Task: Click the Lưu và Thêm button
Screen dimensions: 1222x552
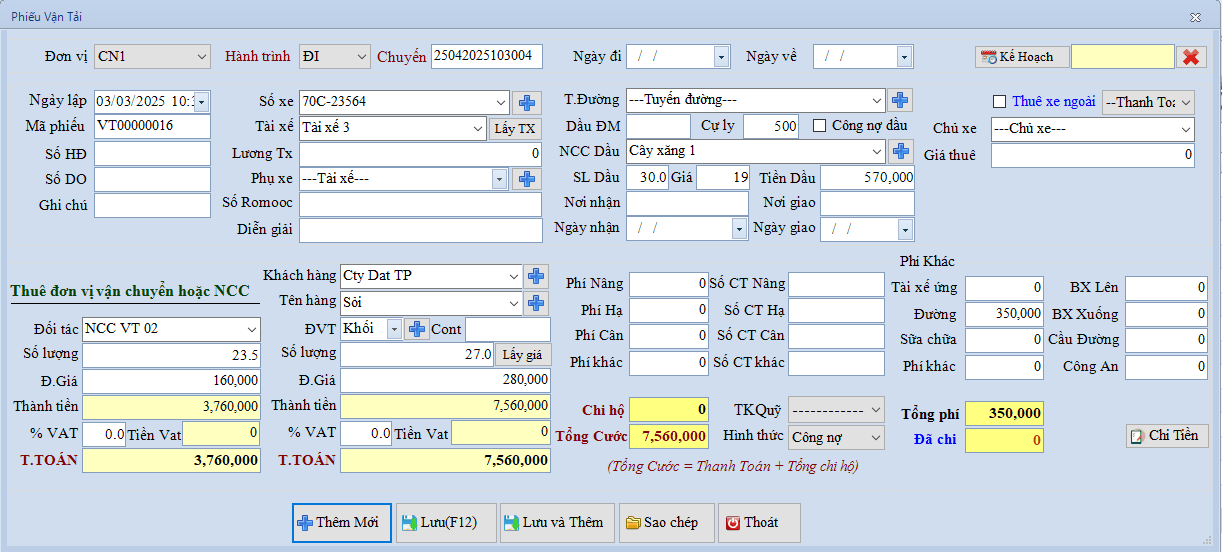Action: (558, 522)
